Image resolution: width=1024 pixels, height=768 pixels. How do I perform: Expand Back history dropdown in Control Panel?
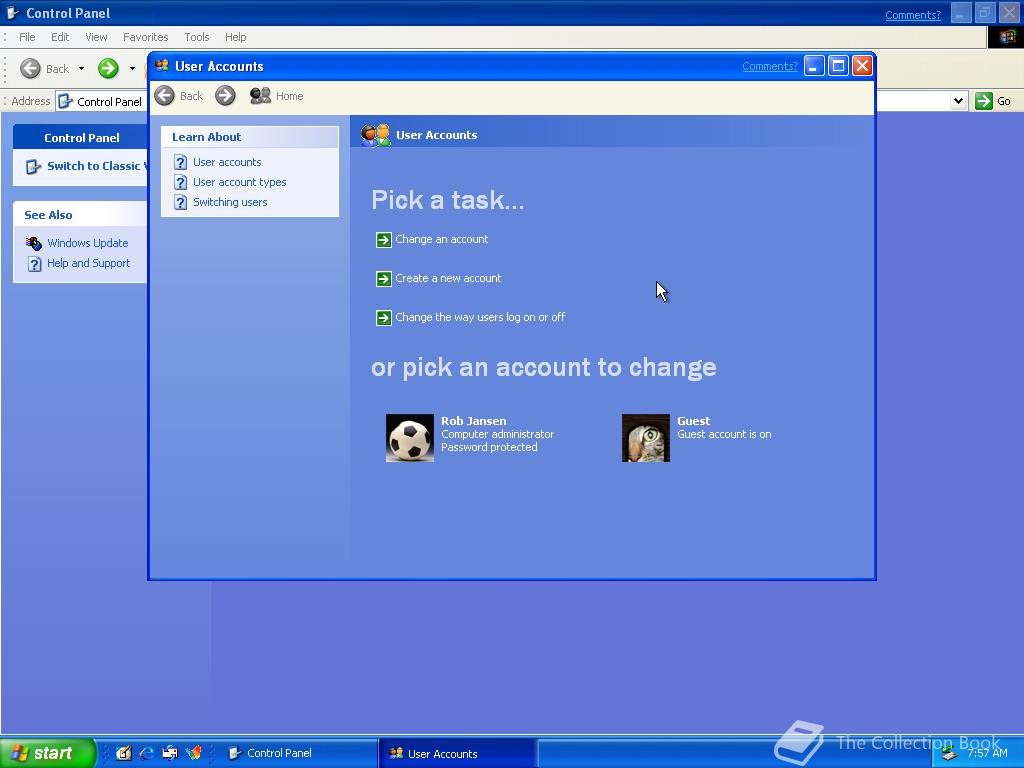pyautogui.click(x=81, y=69)
